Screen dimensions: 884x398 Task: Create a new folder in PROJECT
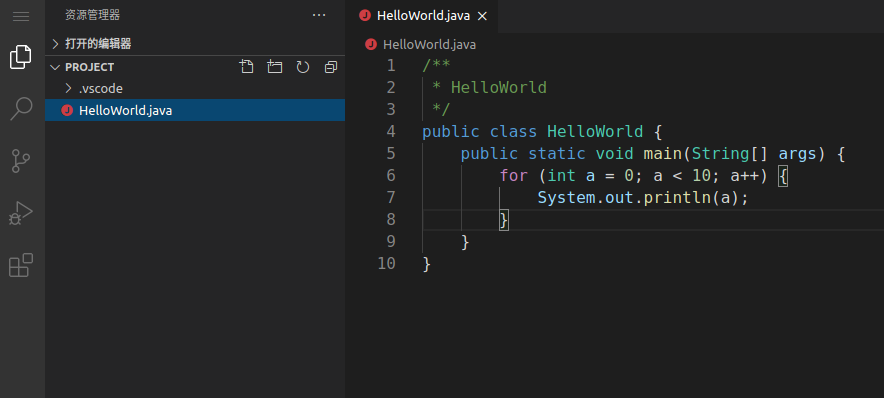tap(275, 67)
